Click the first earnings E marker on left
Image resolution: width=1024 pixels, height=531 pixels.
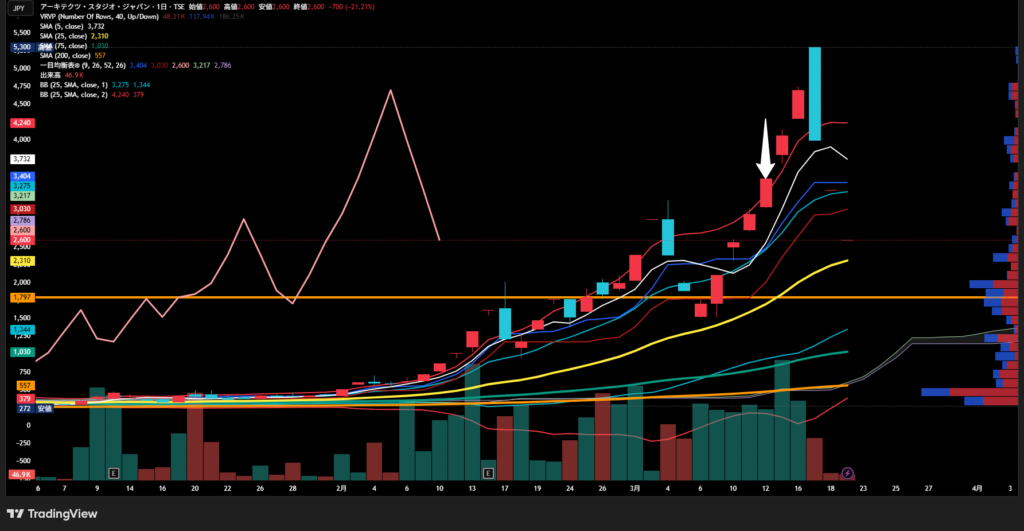pyautogui.click(x=114, y=472)
